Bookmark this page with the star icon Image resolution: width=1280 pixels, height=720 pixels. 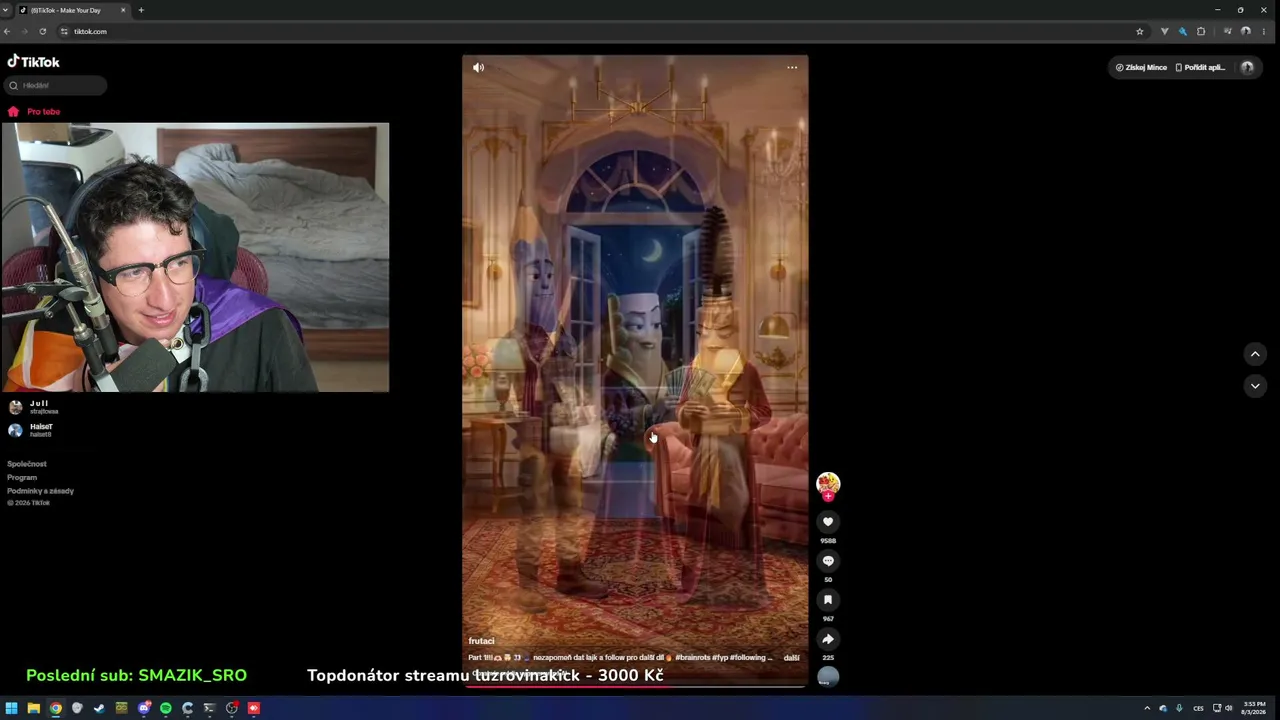point(1139,32)
